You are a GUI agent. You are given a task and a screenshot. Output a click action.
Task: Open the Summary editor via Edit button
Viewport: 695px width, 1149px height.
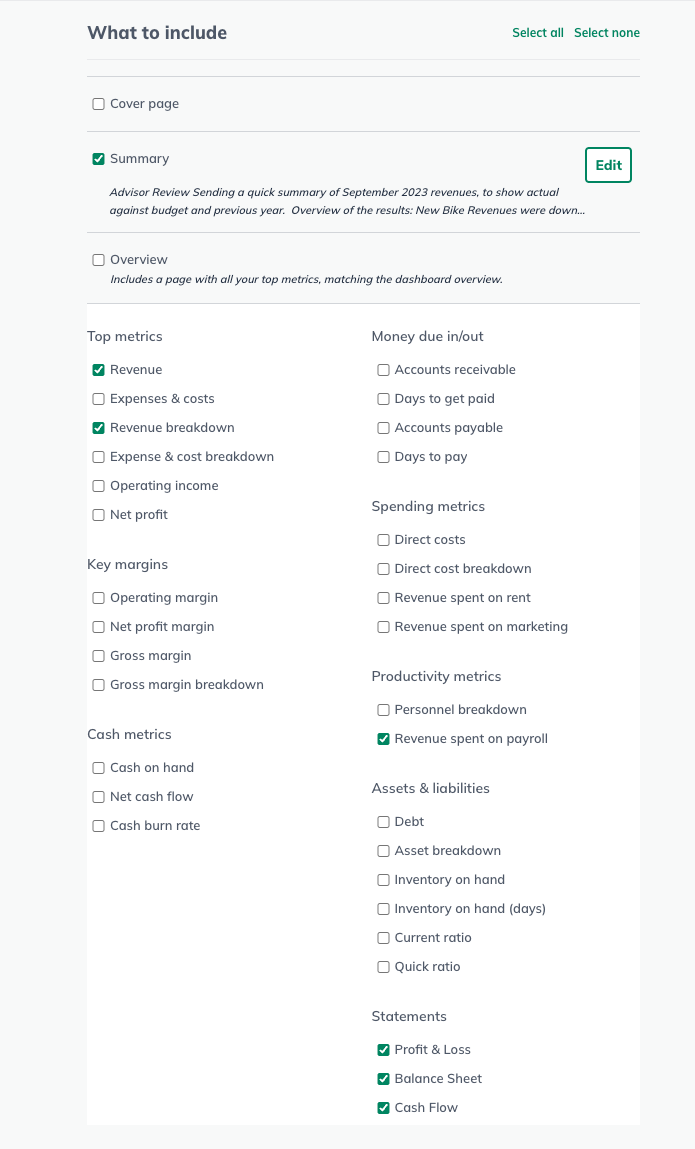point(608,164)
